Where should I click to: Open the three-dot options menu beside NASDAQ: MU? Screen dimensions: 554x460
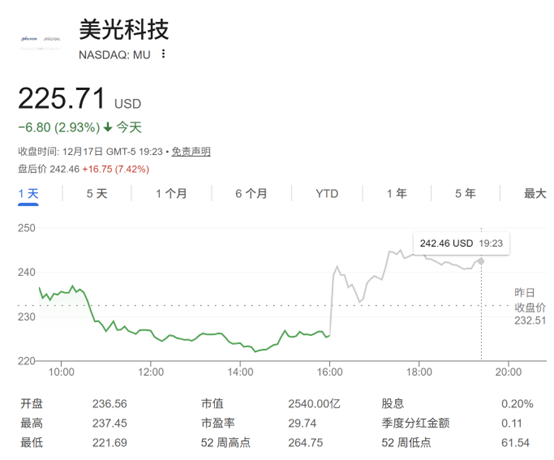163,54
